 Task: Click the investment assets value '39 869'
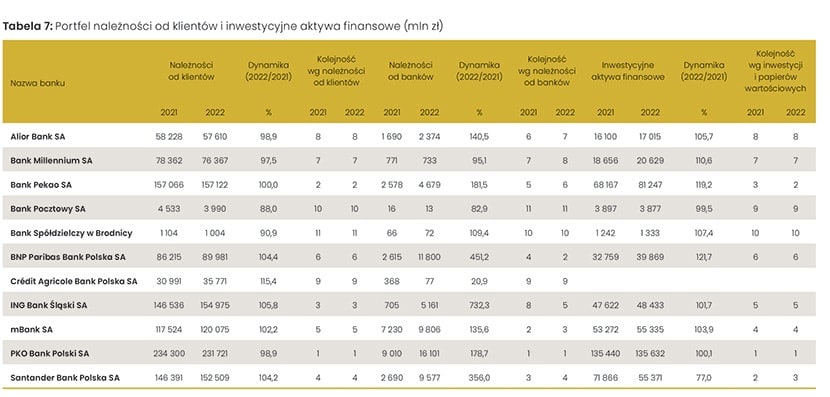tap(650, 257)
